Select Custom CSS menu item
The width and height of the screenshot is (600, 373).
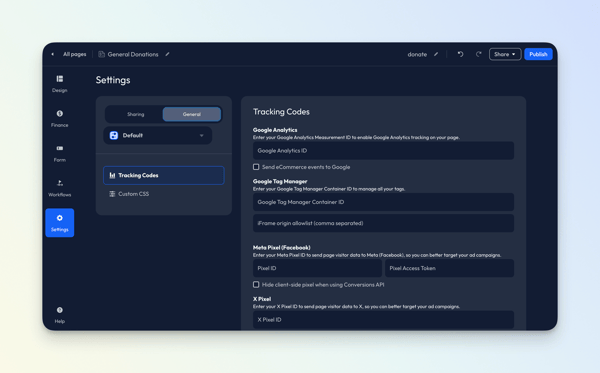[164, 194]
